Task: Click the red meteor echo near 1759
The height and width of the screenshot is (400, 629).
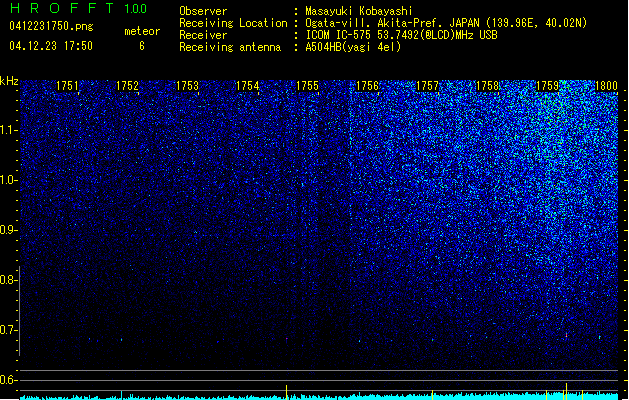Action: pos(566,335)
